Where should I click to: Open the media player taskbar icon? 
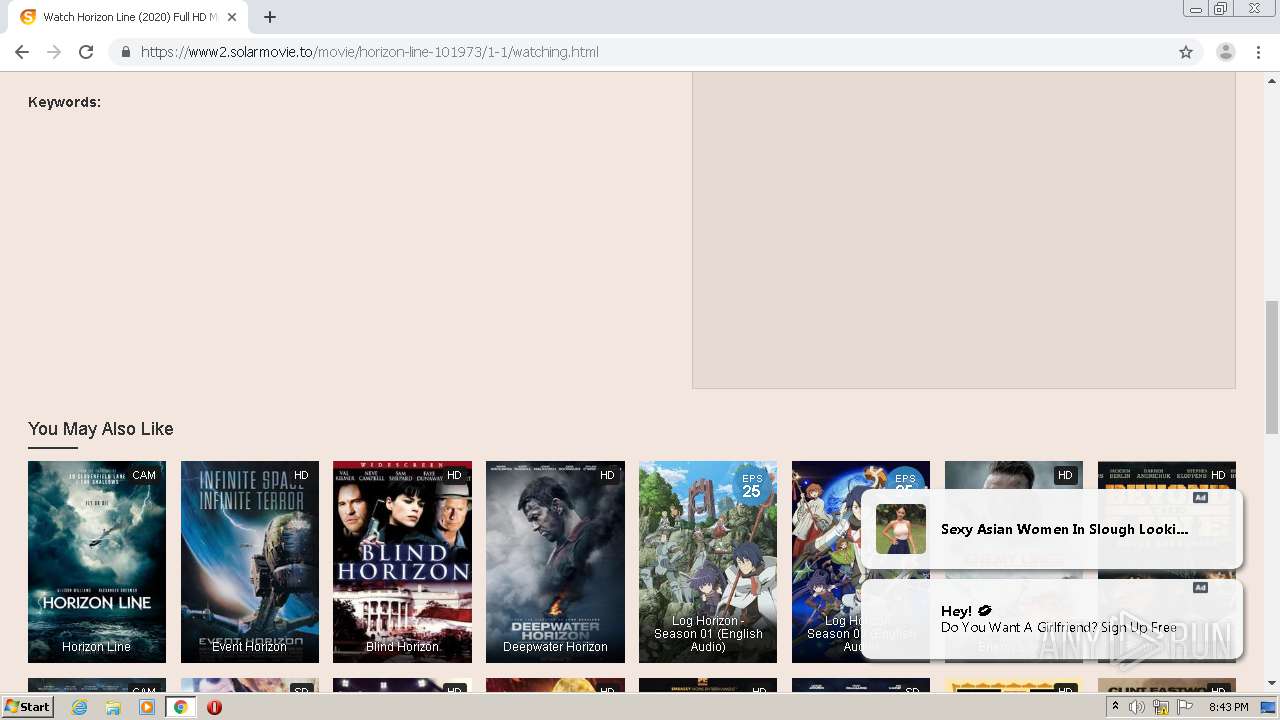click(x=147, y=707)
